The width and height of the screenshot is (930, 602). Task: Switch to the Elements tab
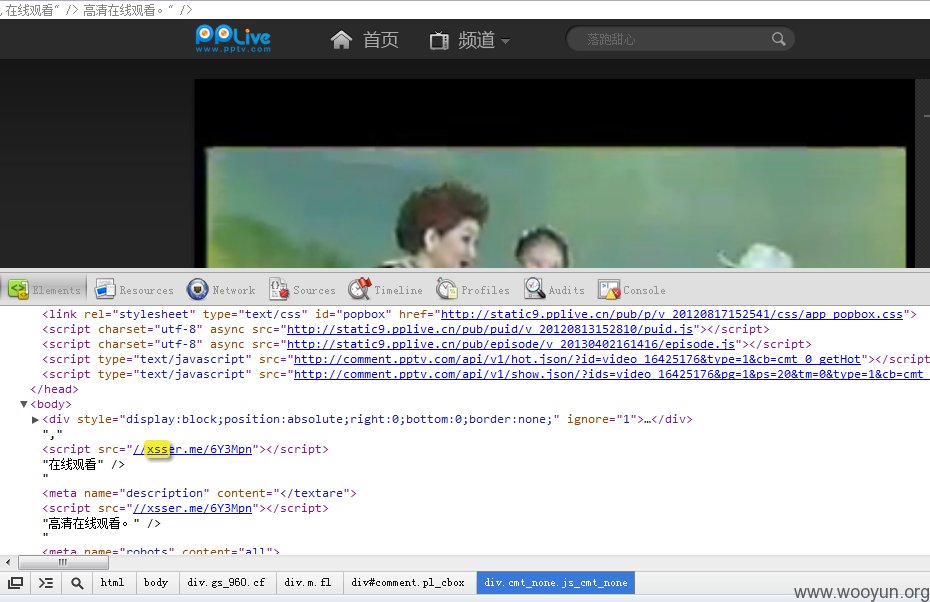click(x=44, y=290)
